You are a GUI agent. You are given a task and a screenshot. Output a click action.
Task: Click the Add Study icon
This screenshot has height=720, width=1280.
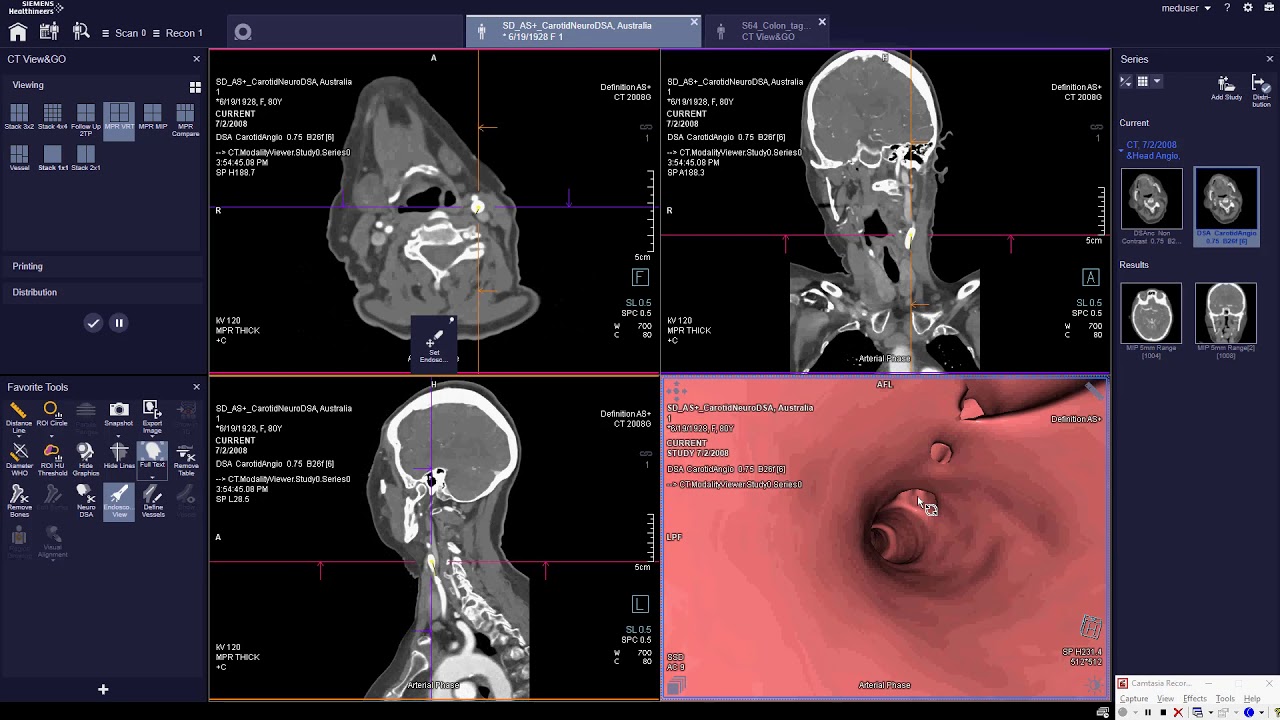click(x=1226, y=88)
